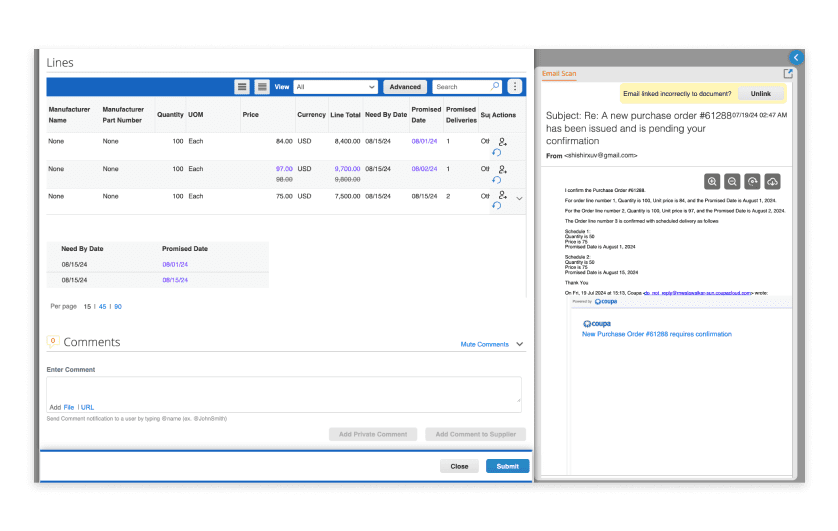Click the Line Total column header
This screenshot has height=531, width=838.
(345, 115)
